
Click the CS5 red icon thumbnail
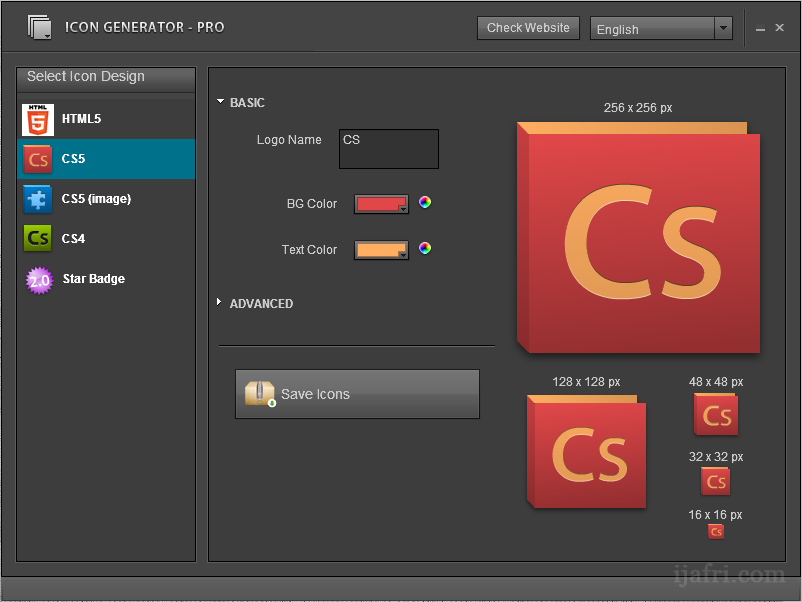tap(37, 159)
